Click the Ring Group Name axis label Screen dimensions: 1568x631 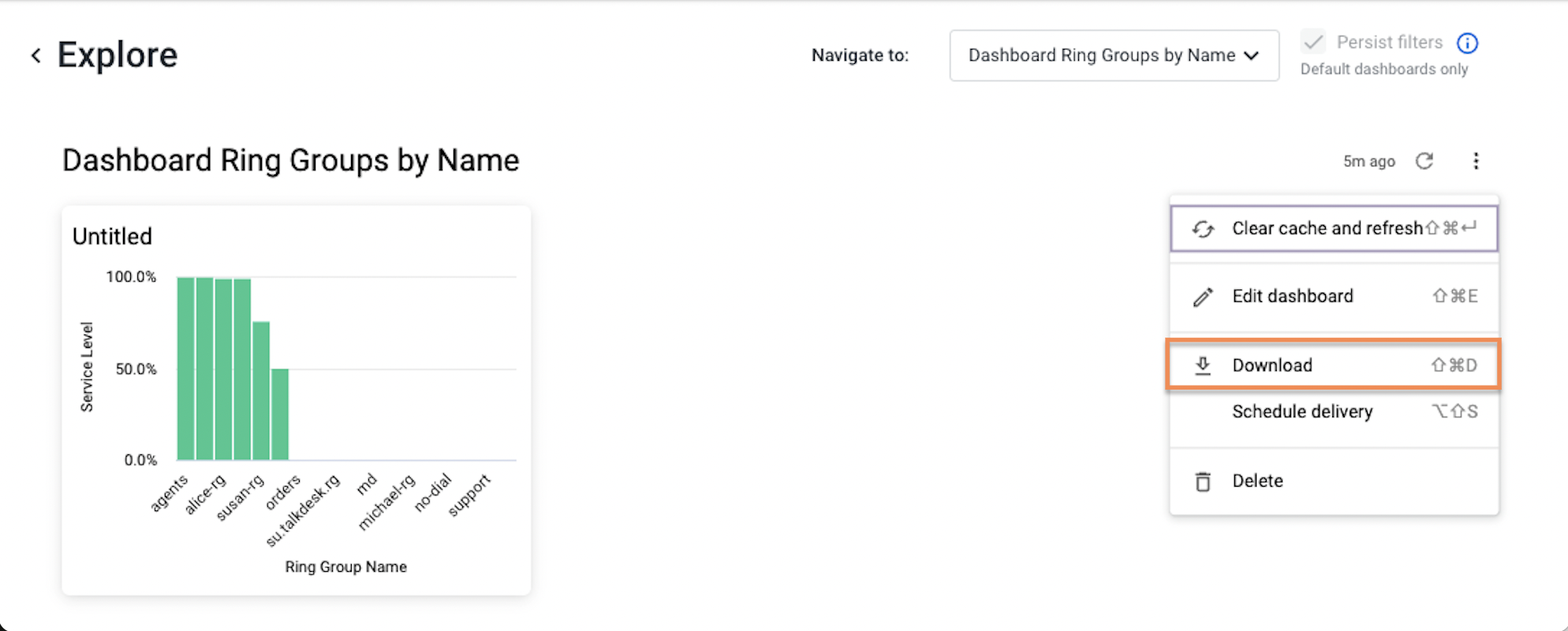[346, 567]
